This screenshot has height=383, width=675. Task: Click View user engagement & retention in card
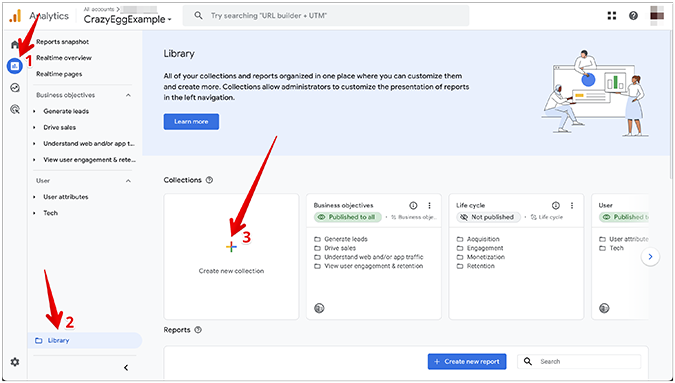[x=373, y=266]
